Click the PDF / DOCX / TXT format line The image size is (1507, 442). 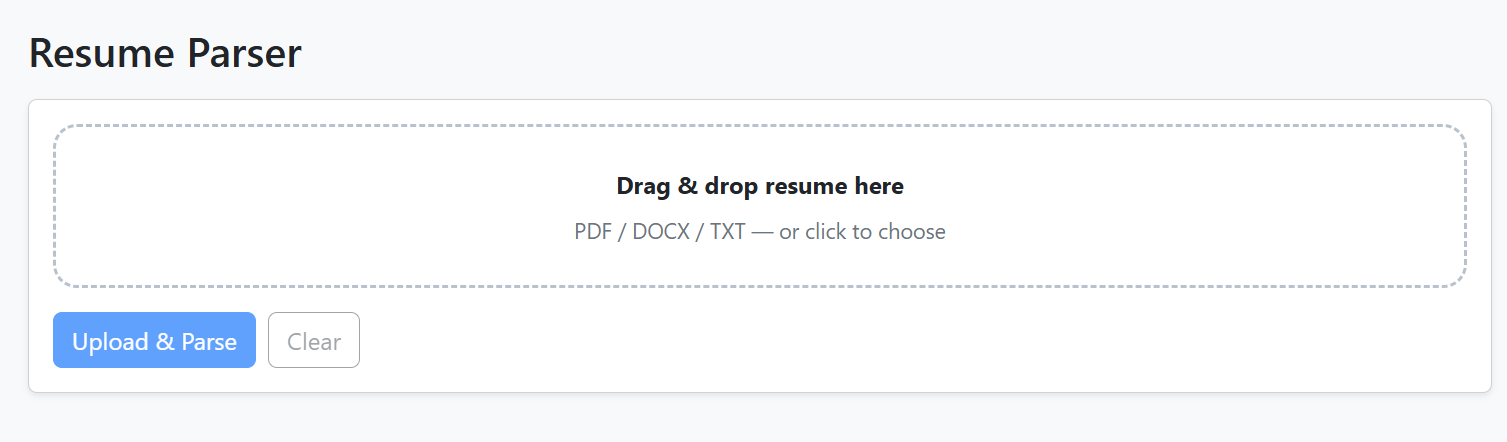[x=759, y=232]
